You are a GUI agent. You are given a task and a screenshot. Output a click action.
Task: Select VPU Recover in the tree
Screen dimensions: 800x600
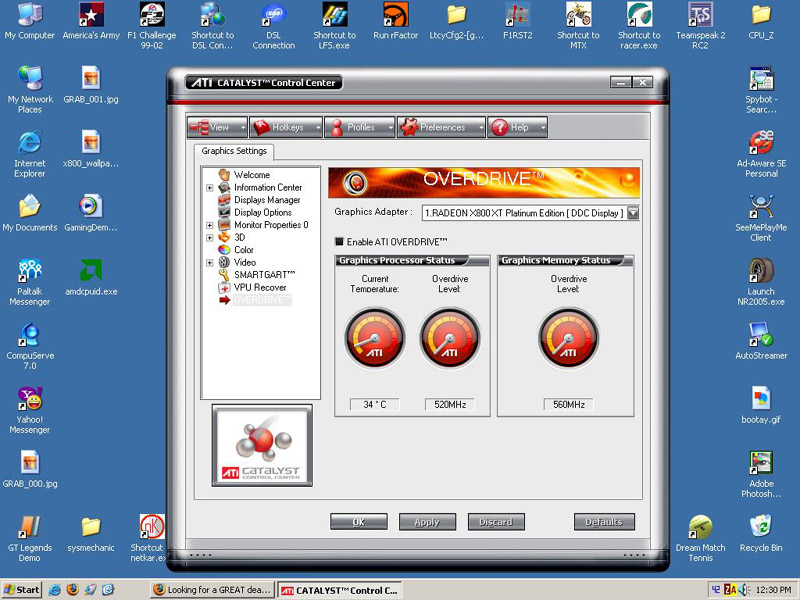tap(260, 287)
